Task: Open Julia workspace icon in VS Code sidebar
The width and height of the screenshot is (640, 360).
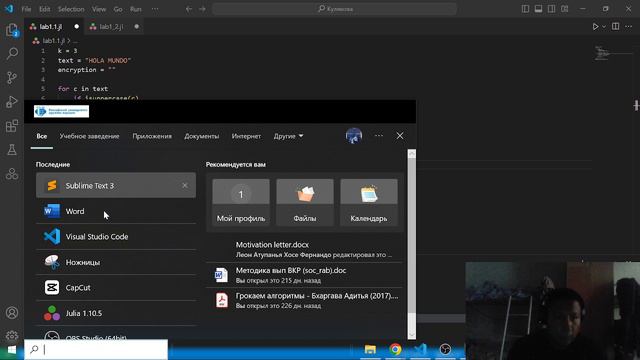Action: [x=12, y=174]
